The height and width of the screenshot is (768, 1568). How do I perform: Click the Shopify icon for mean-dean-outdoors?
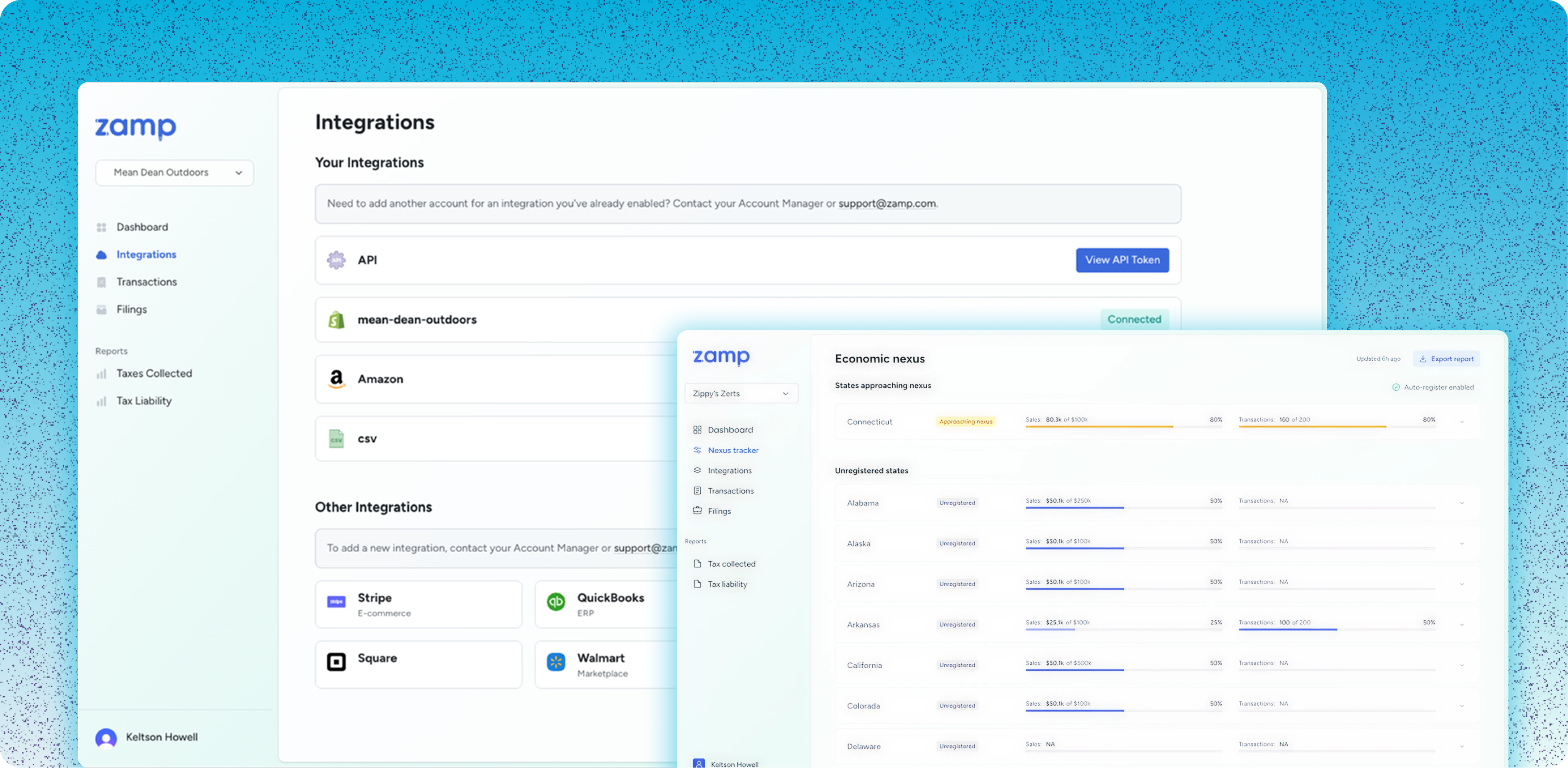point(336,320)
